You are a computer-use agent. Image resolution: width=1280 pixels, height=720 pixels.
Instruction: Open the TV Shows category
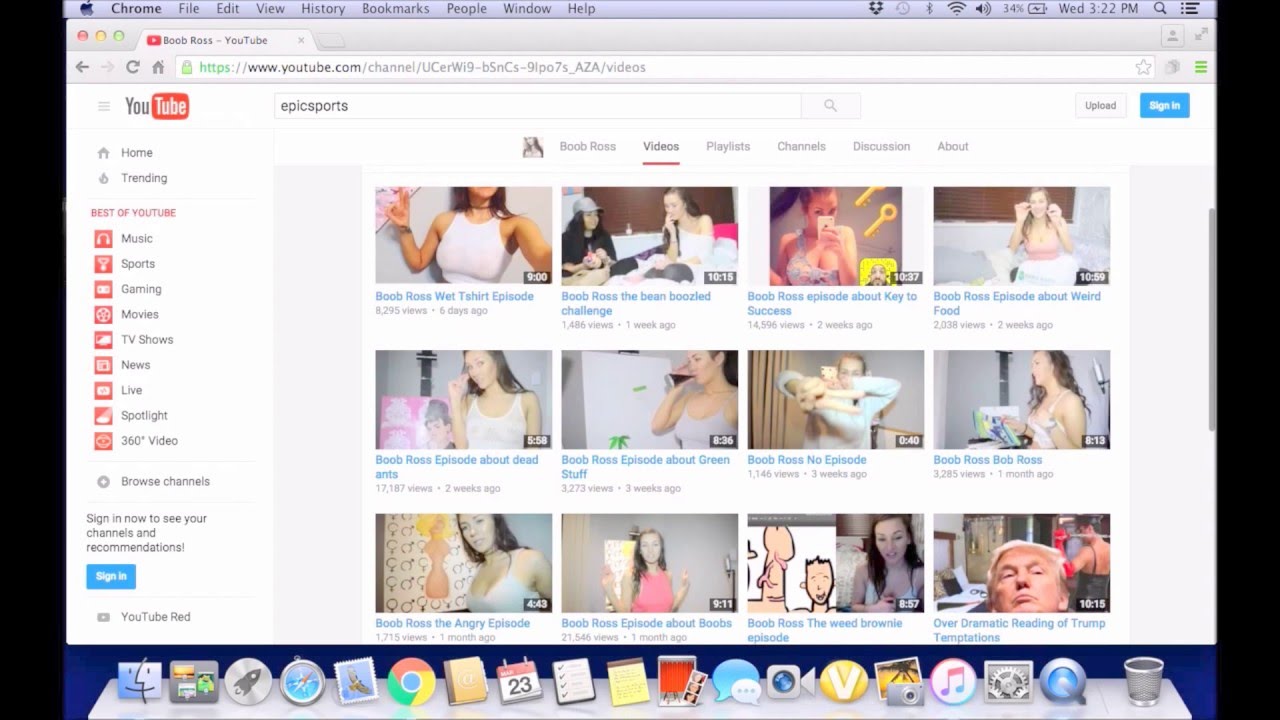[x=147, y=340]
